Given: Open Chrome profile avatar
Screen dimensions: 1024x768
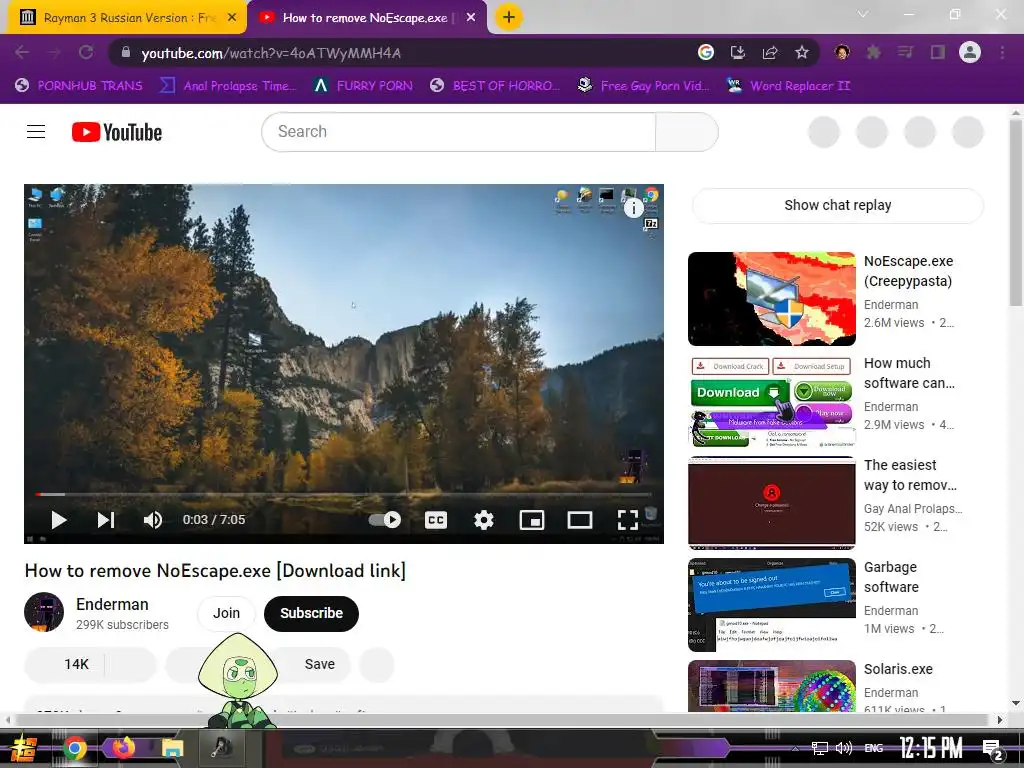Looking at the screenshot, I should coord(970,52).
